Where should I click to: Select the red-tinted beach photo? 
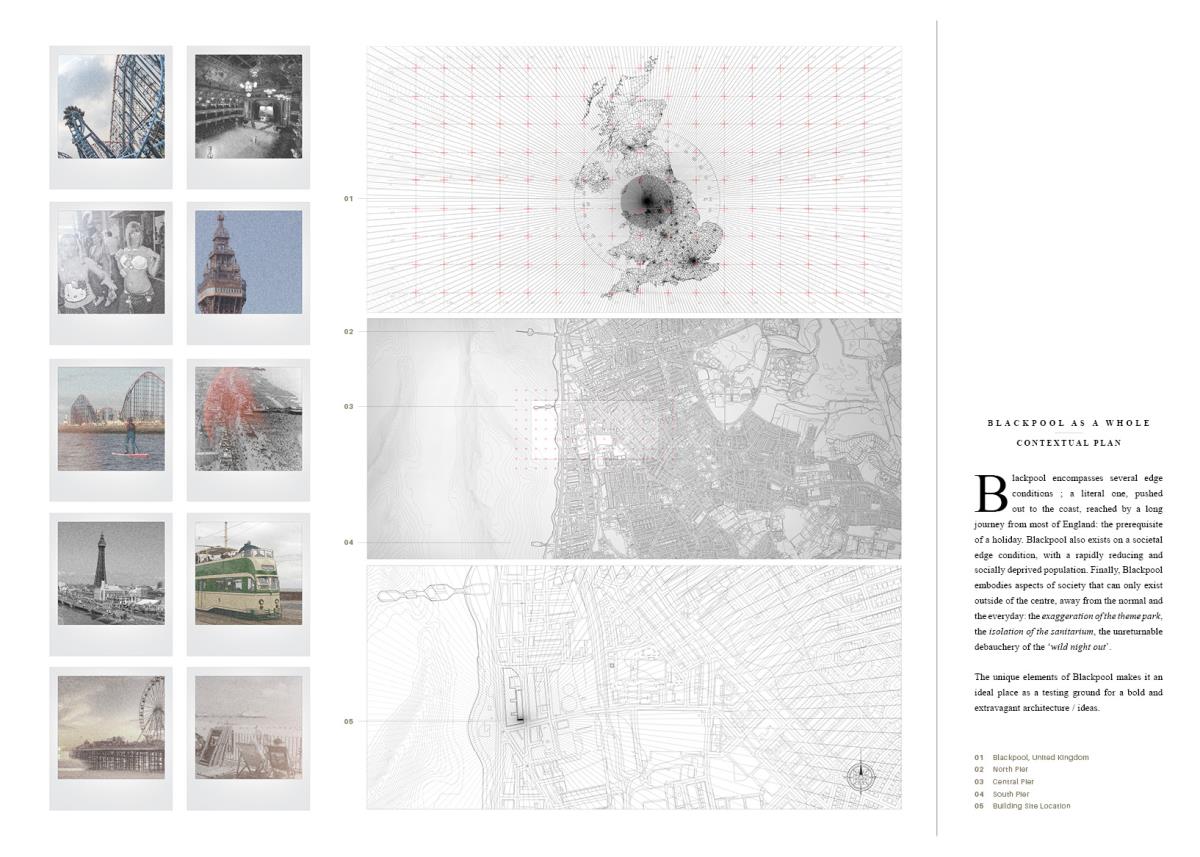tap(248, 418)
